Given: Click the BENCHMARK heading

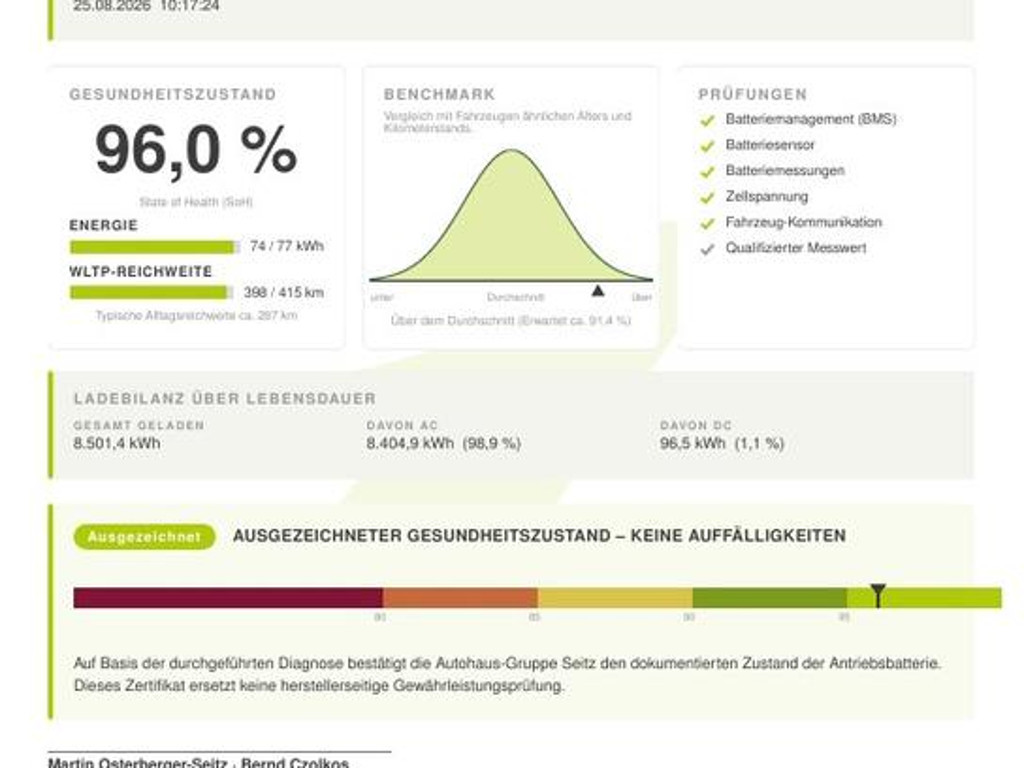Looking at the screenshot, I should click(x=440, y=95).
